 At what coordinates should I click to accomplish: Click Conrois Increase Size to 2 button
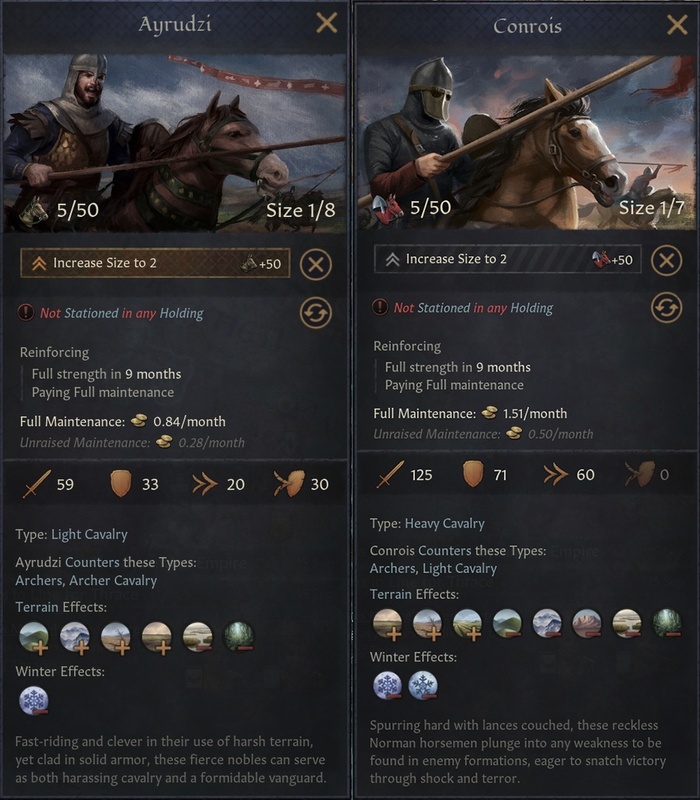(x=508, y=259)
